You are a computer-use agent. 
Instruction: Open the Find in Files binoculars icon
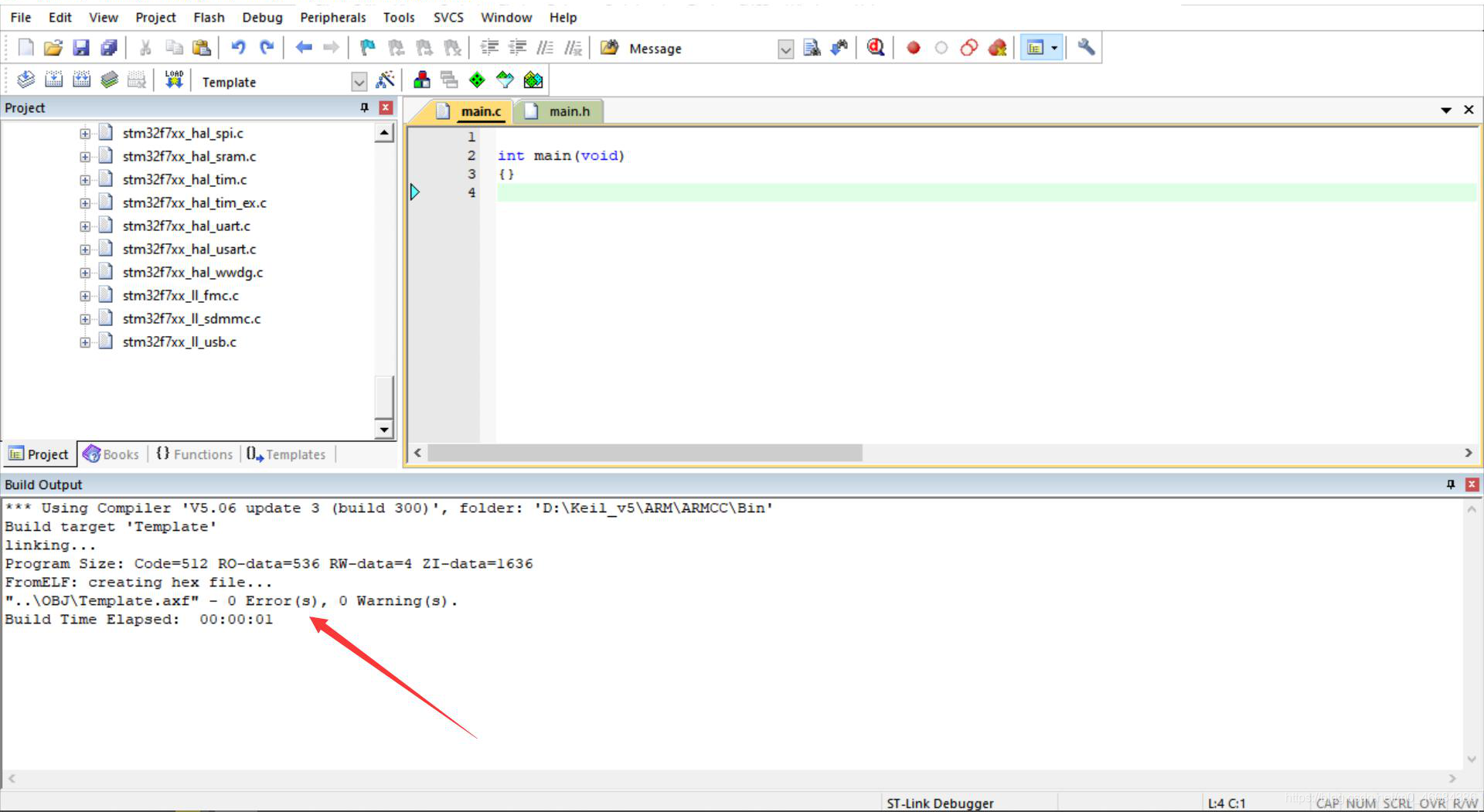click(838, 47)
